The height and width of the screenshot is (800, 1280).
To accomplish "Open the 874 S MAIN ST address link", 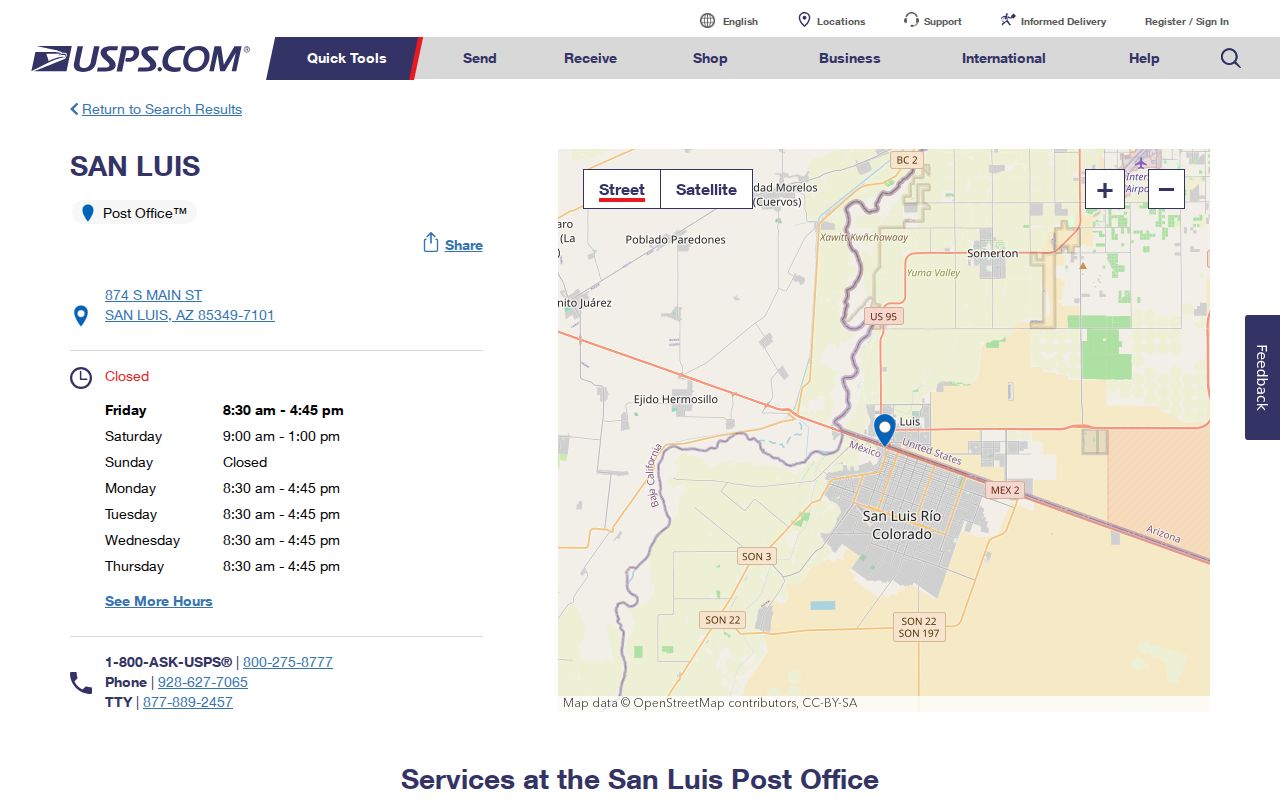I will pos(190,305).
